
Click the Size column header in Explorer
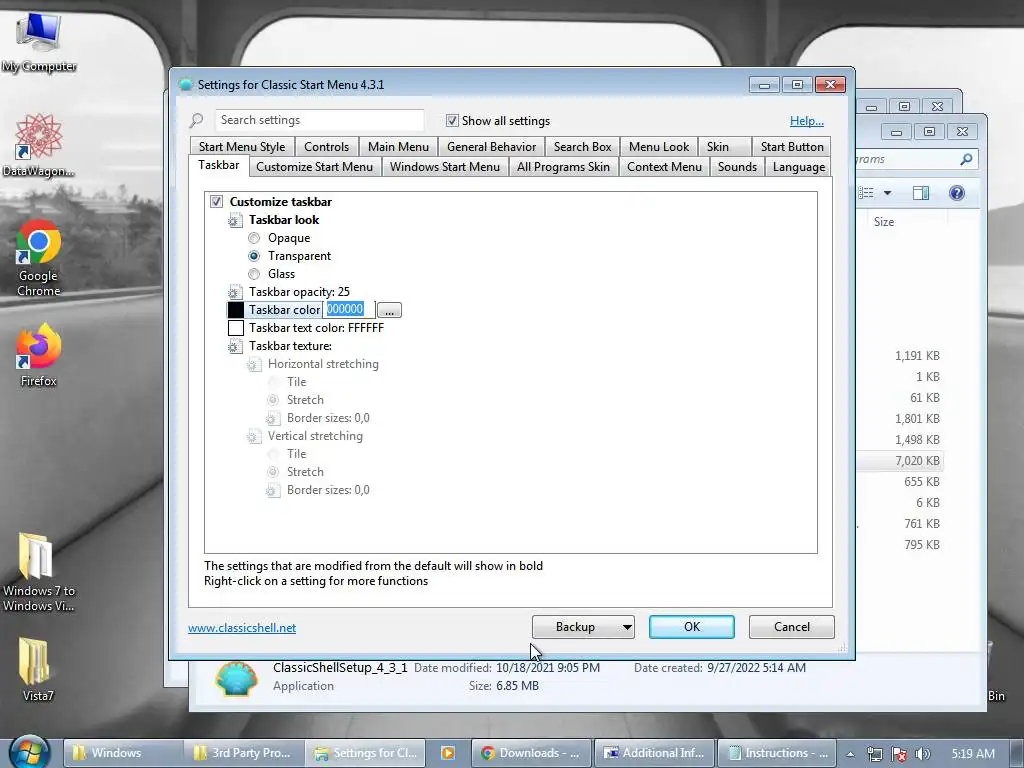(x=884, y=222)
